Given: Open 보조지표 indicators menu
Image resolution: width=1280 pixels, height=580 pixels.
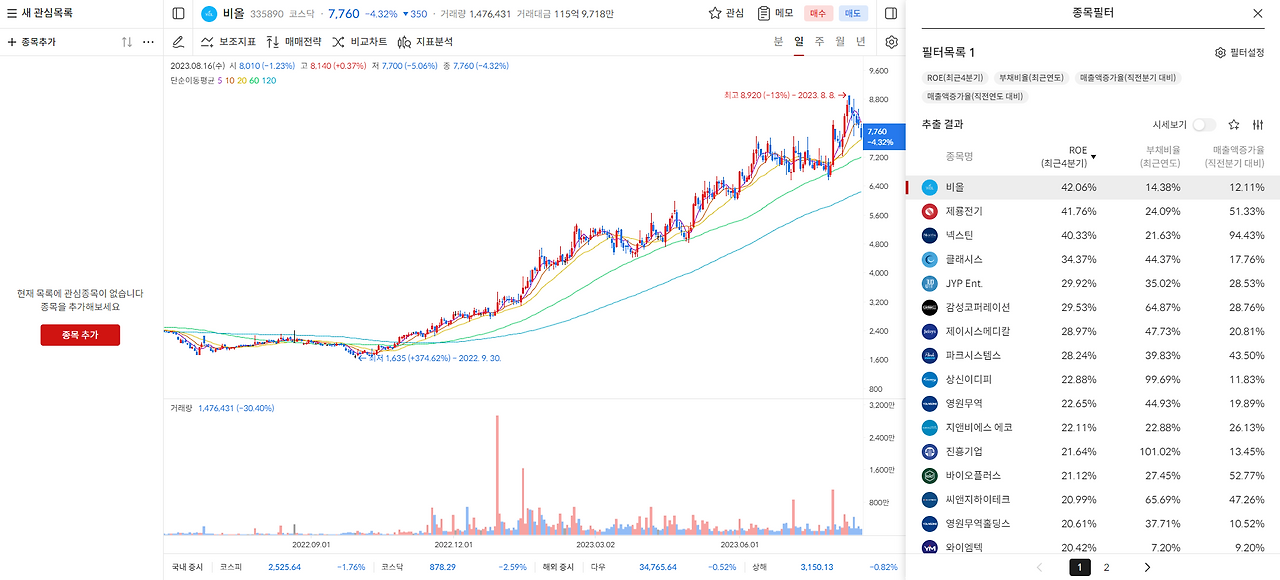Looking at the screenshot, I should click(228, 42).
